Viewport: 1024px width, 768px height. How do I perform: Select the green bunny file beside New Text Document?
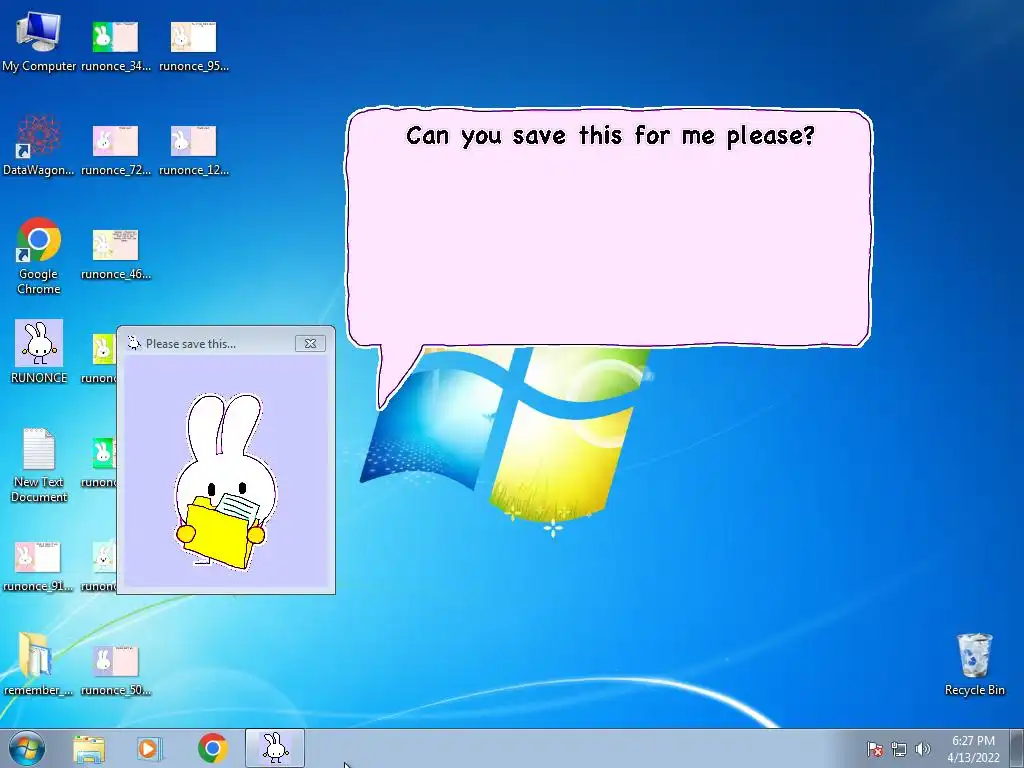pos(99,461)
